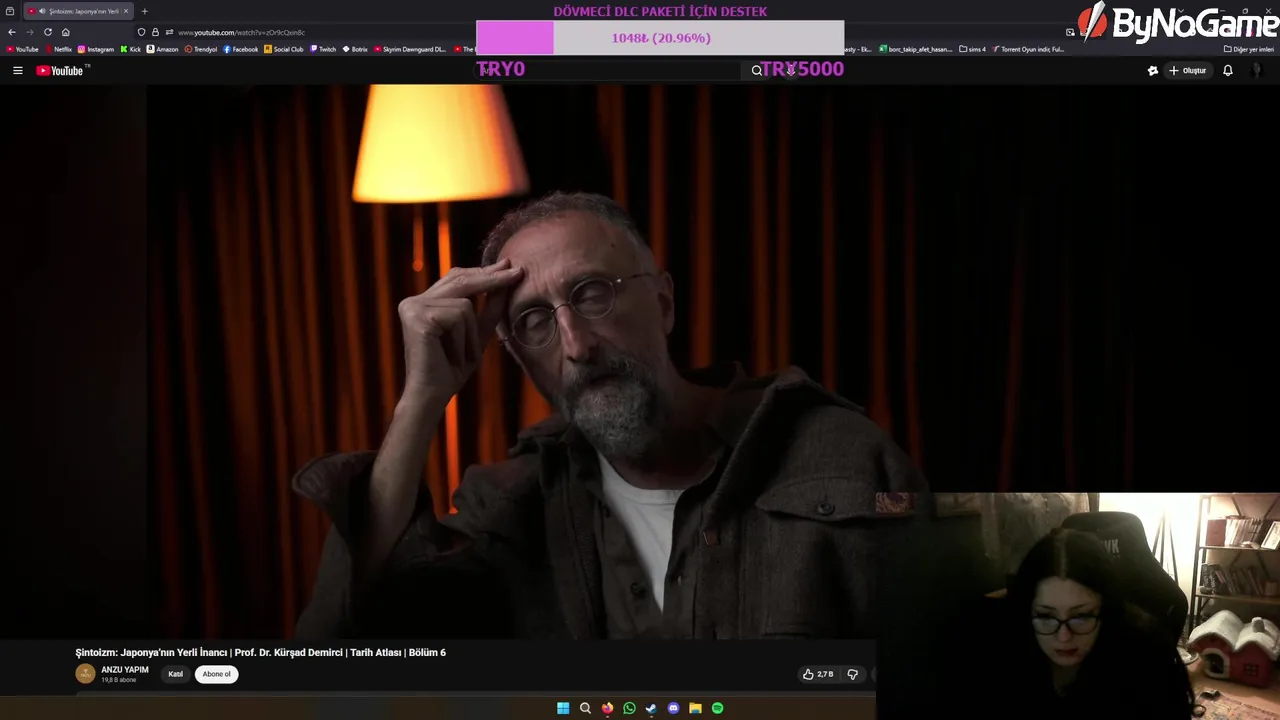The height and width of the screenshot is (720, 1280).
Task: Open Botrix bookmark
Action: click(x=356, y=49)
